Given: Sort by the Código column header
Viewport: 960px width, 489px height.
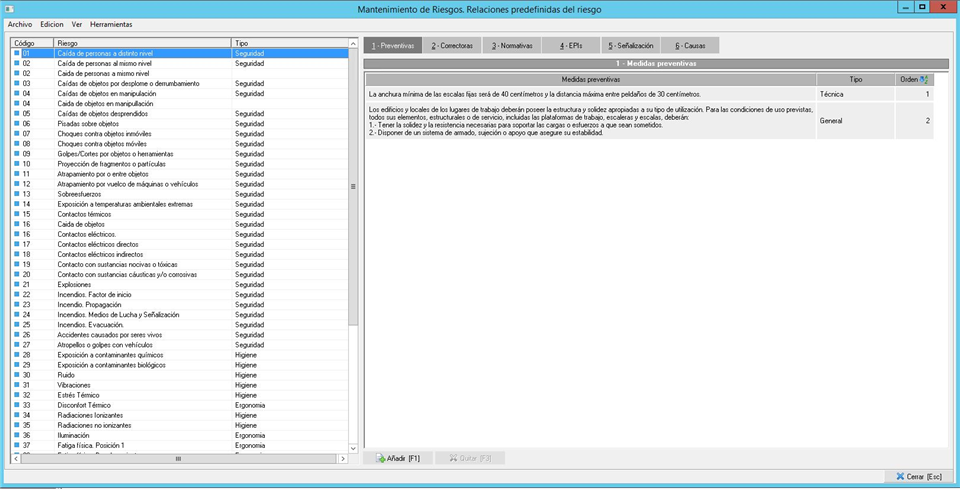Looking at the screenshot, I should pos(32,43).
